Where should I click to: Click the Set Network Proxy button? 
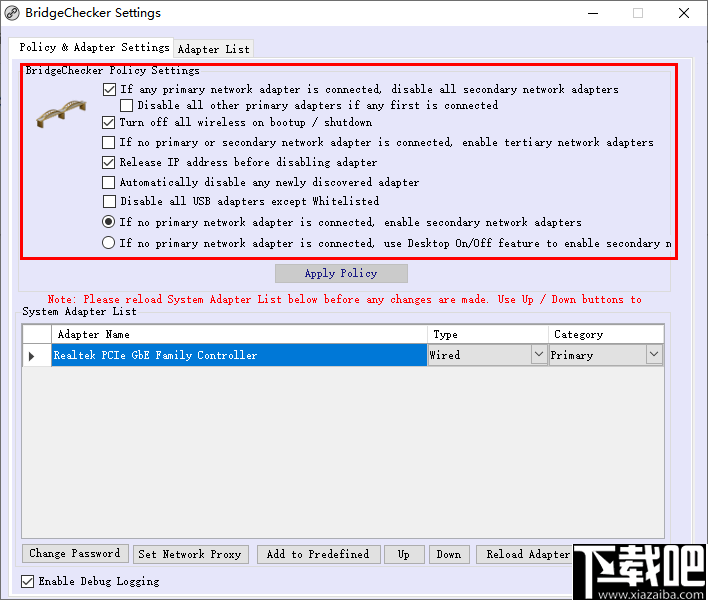pos(191,554)
